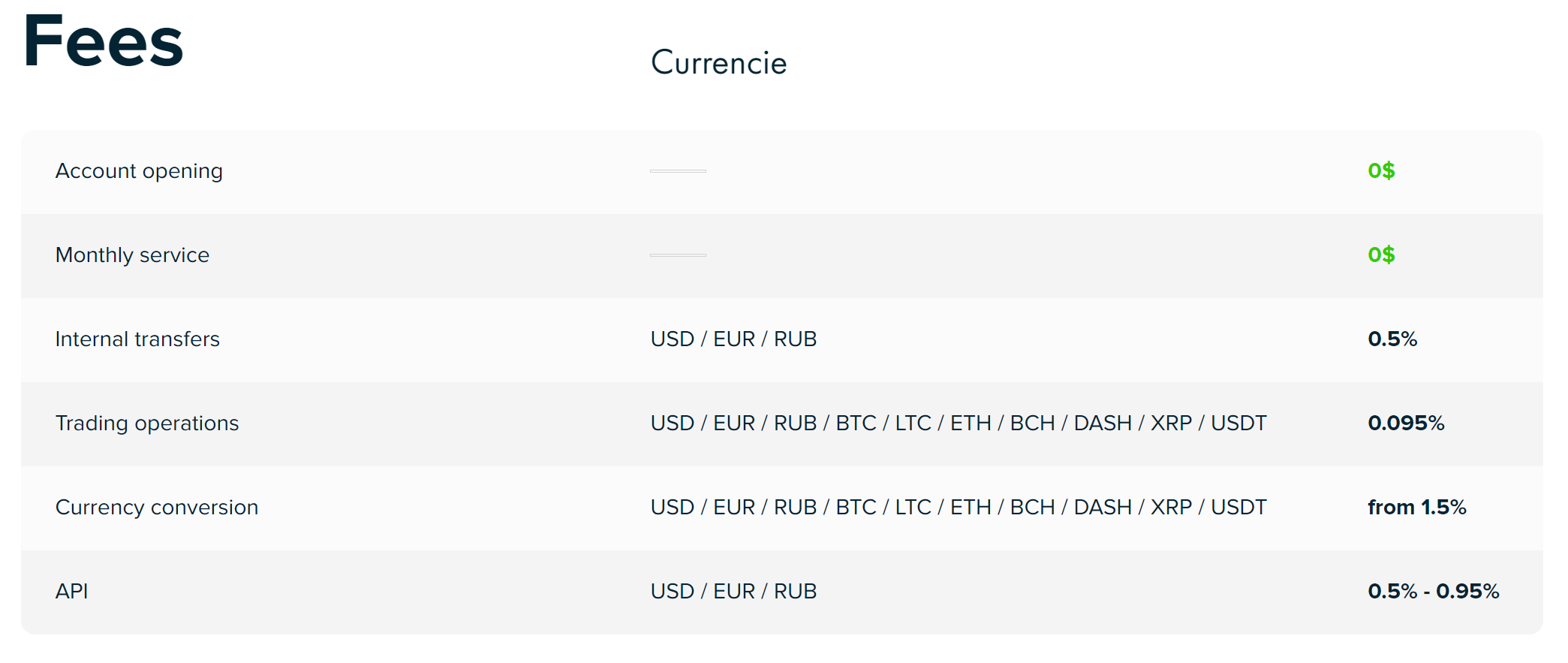The height and width of the screenshot is (663, 1568).
Task: Select the Monthly service row label
Action: pyautogui.click(x=132, y=255)
